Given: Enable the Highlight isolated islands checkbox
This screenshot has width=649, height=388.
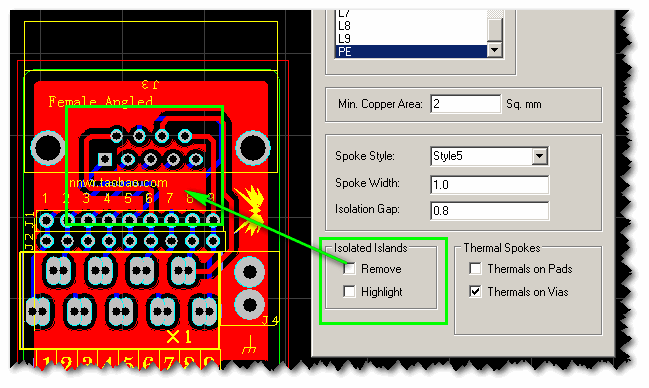Looking at the screenshot, I should coord(349,292).
